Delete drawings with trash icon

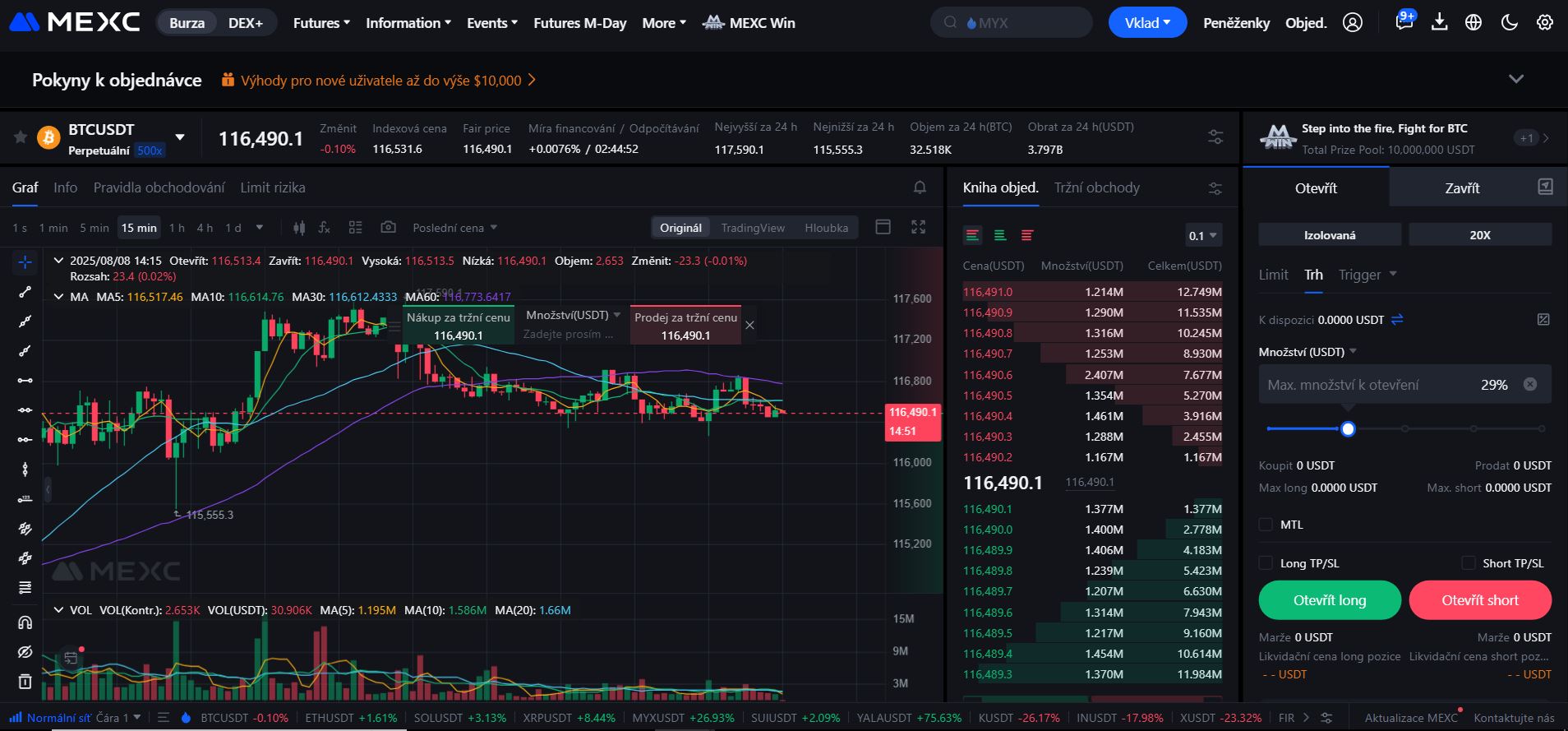coord(25,682)
